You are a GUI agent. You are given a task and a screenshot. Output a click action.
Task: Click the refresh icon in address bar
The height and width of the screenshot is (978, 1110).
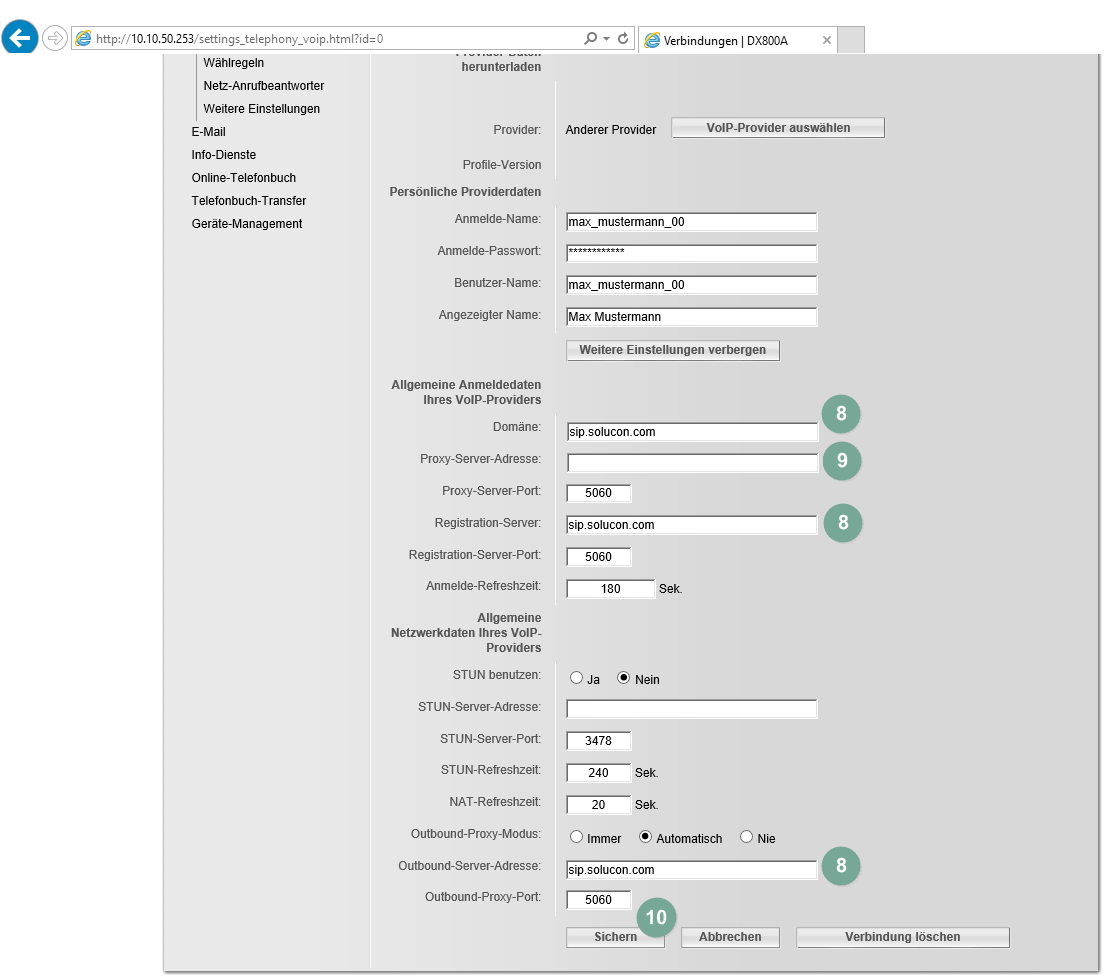coord(623,39)
